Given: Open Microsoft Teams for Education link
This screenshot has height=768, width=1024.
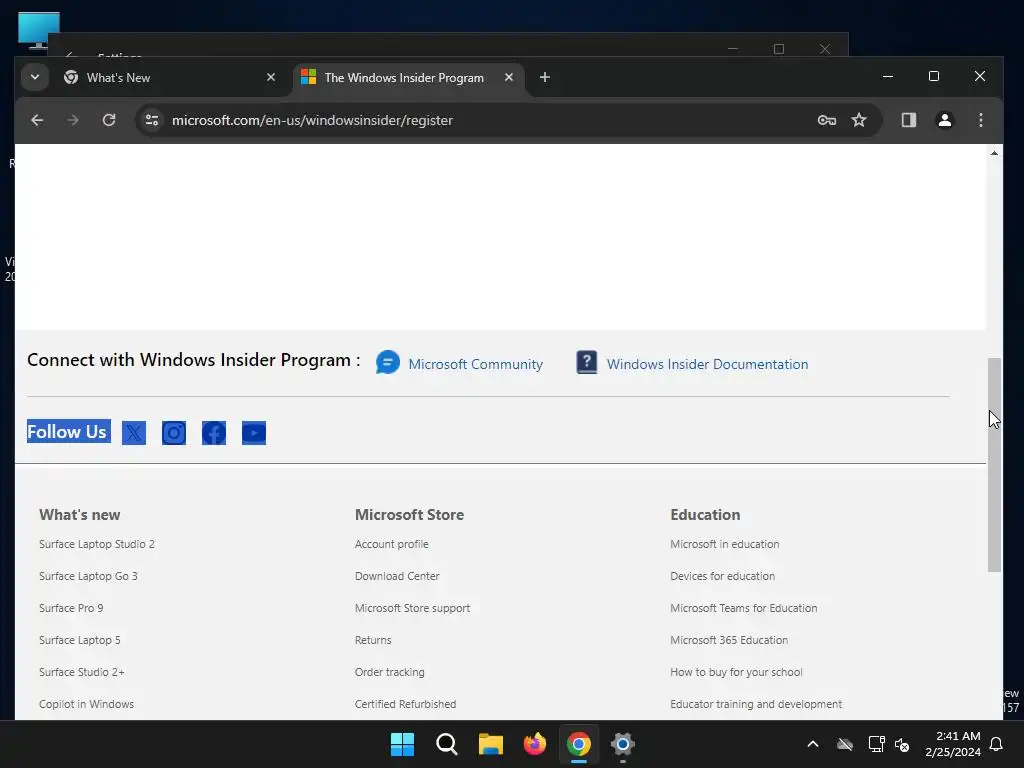Looking at the screenshot, I should [744, 608].
